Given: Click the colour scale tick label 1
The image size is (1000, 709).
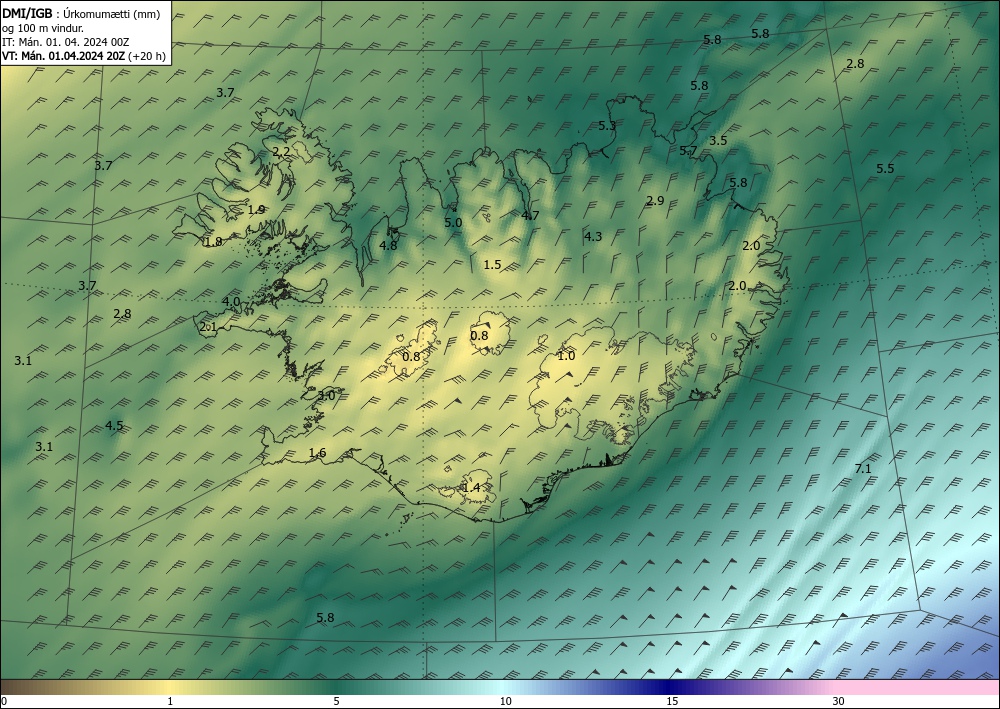Looking at the screenshot, I should pyautogui.click(x=170, y=702).
